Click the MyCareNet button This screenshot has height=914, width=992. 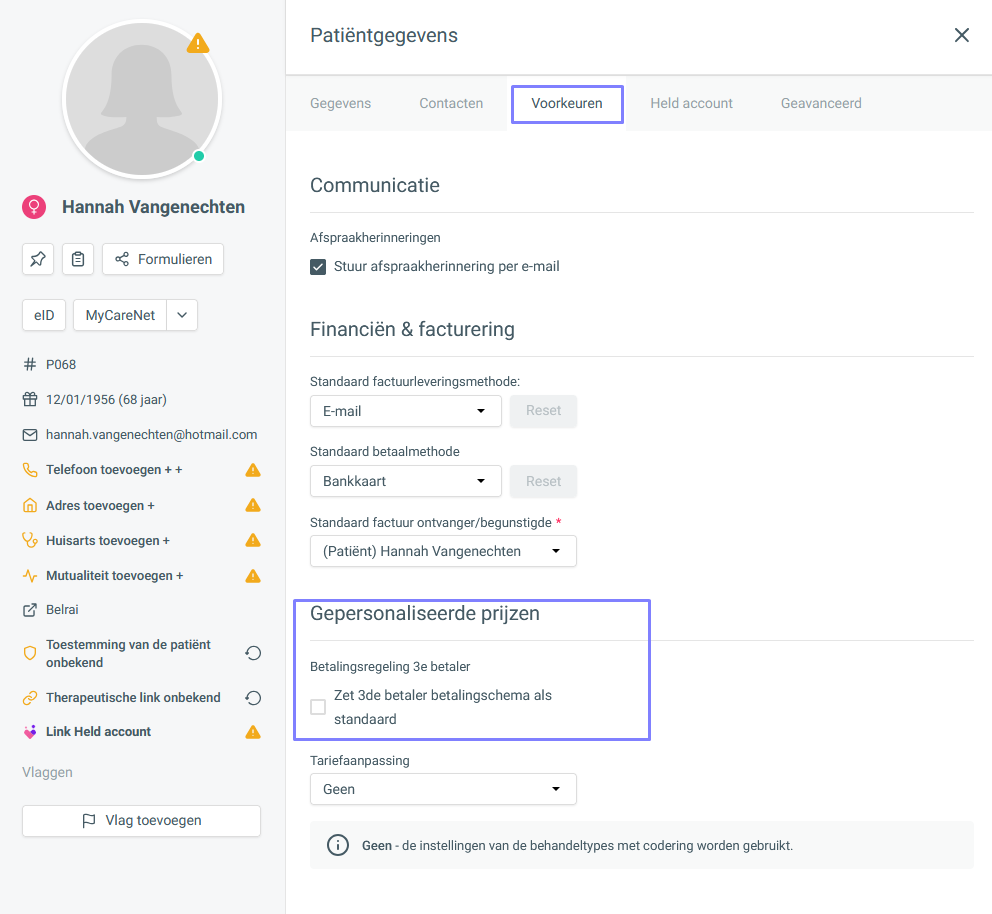120,315
